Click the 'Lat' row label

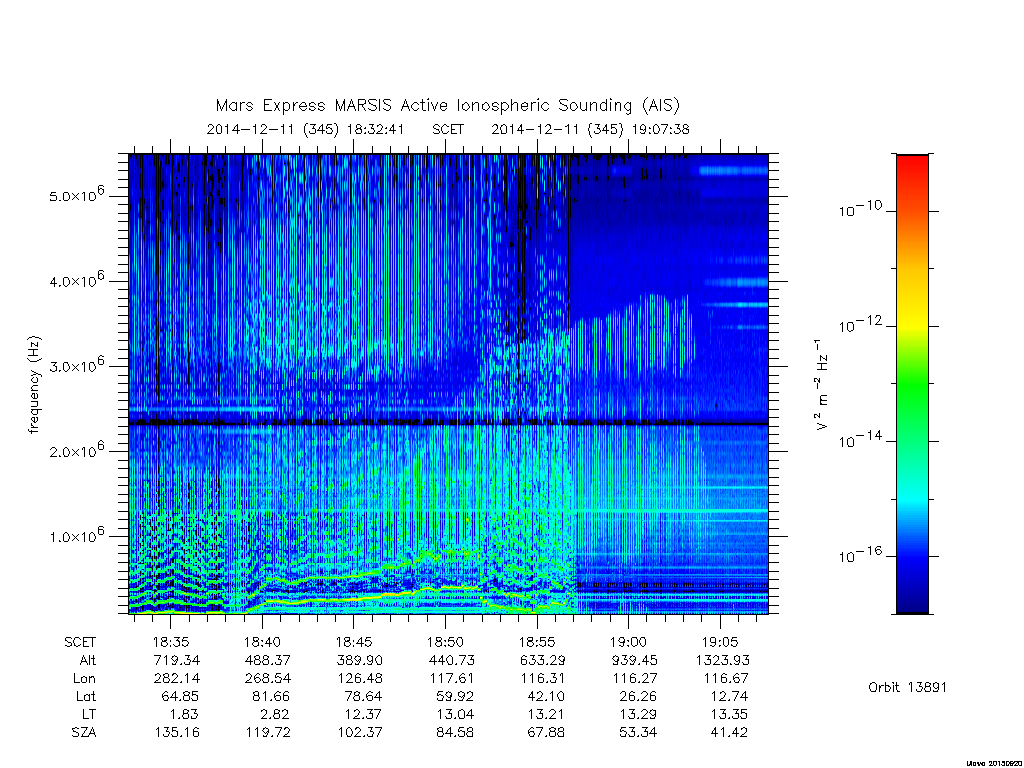(x=86, y=696)
